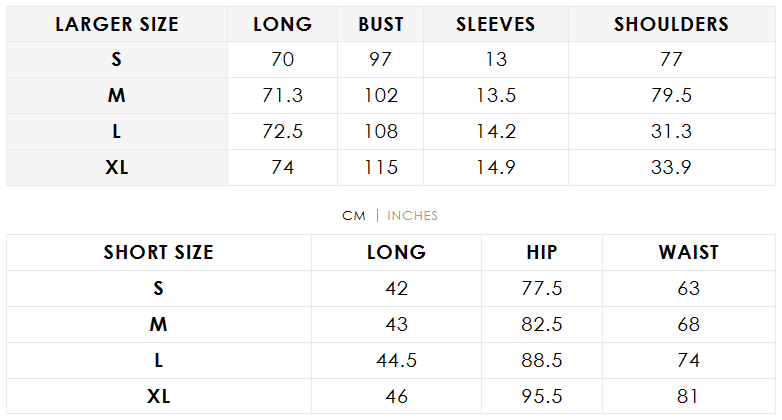Click the SHORT SIZE table header
Image resolution: width=782 pixels, height=420 pixels.
[159, 252]
